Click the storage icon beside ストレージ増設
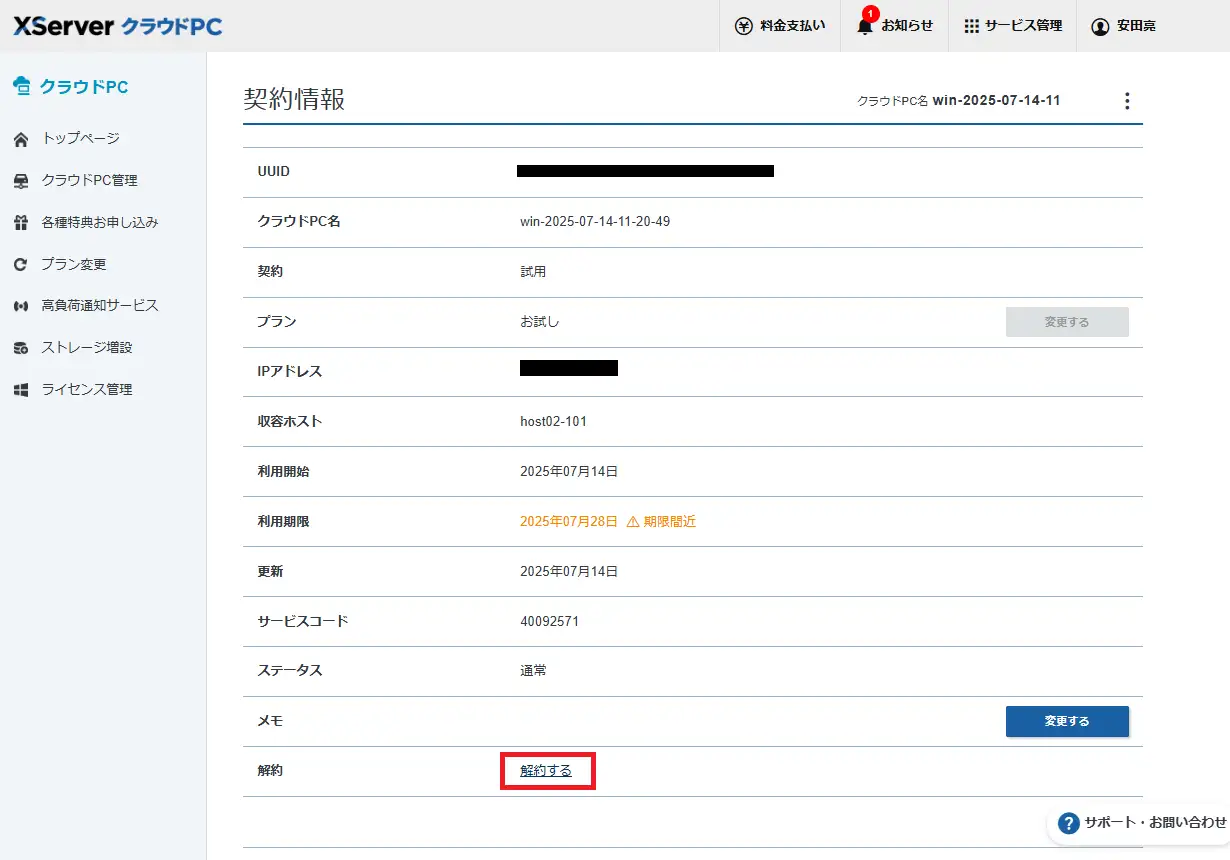The width and height of the screenshot is (1230, 860). 20,348
